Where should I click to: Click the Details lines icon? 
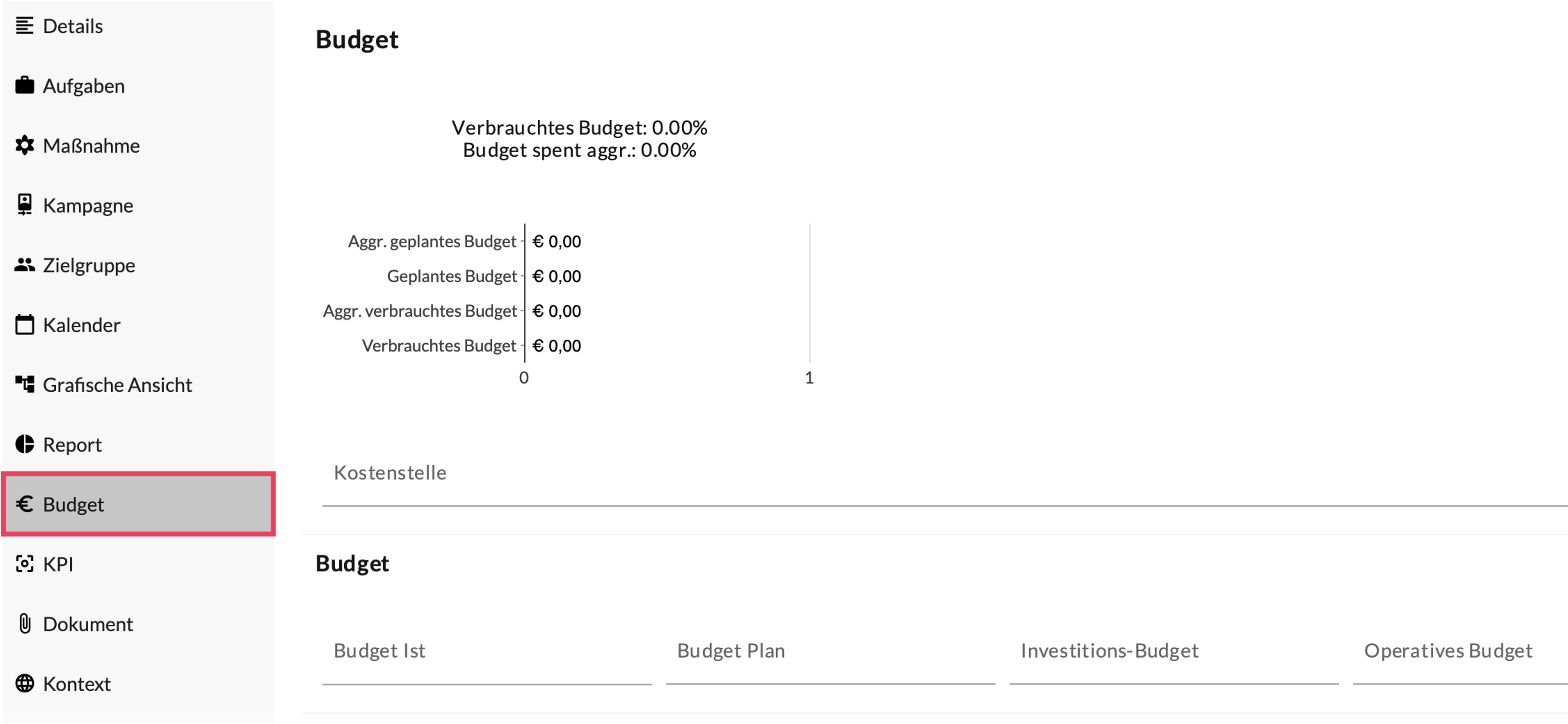point(24,26)
